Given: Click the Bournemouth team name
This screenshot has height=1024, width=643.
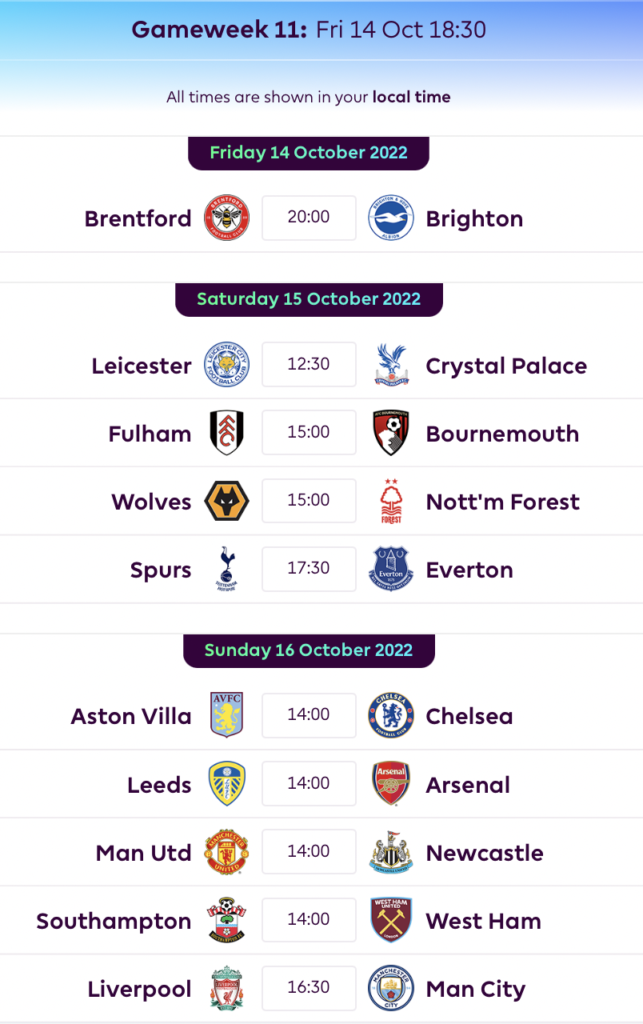Looking at the screenshot, I should (x=503, y=434).
